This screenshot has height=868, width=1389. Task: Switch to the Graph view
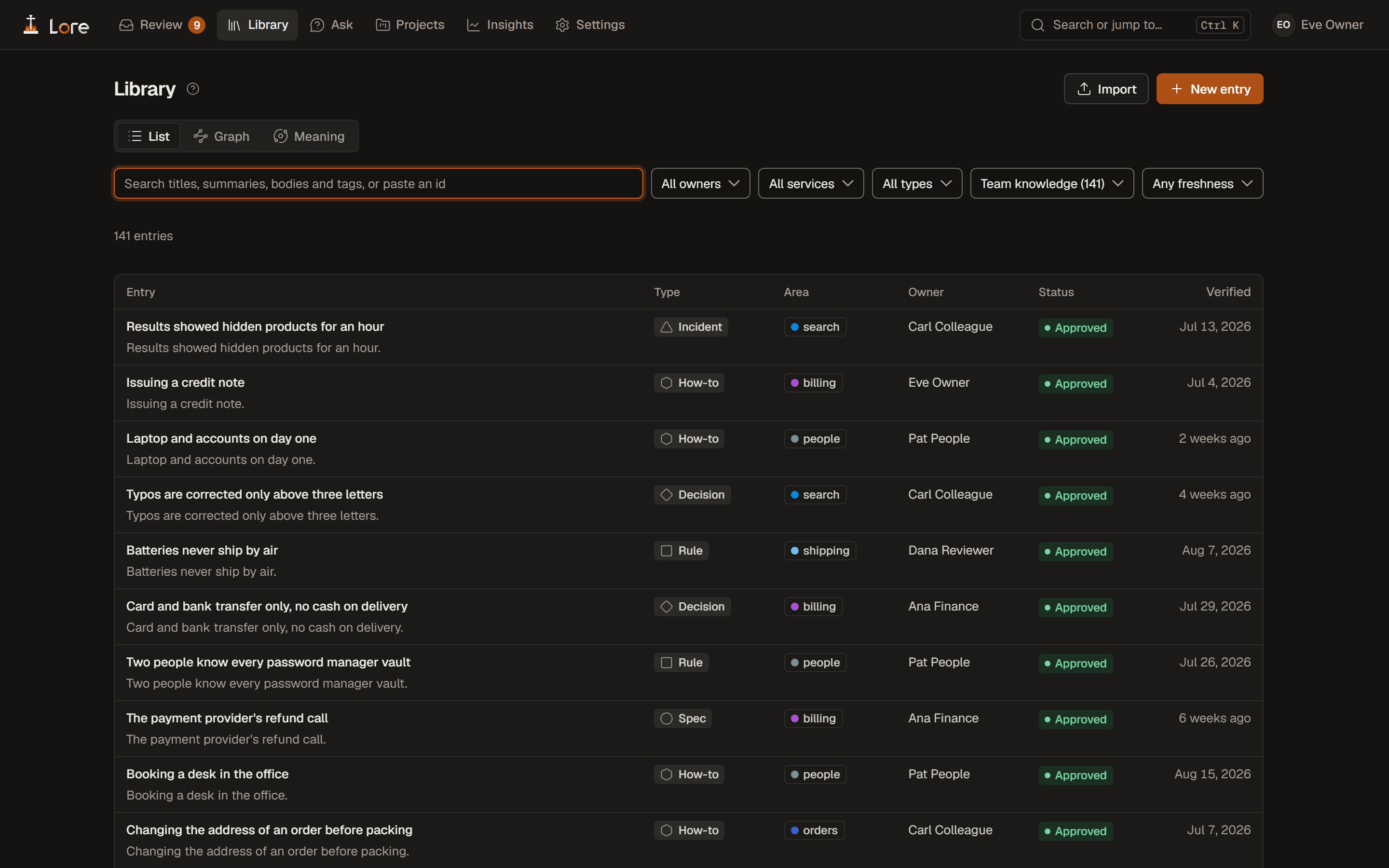pos(221,136)
